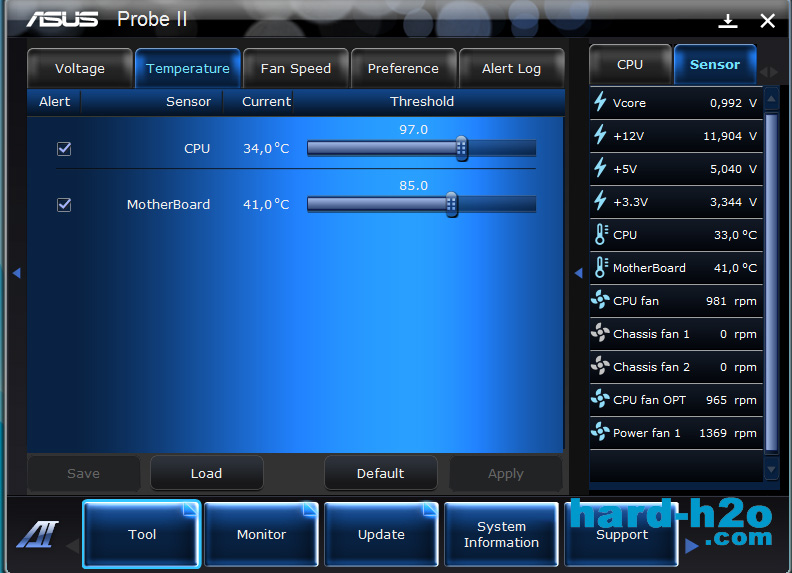Click the ASUS logo in title bar
Viewport: 792px width, 573px height.
click(x=62, y=19)
